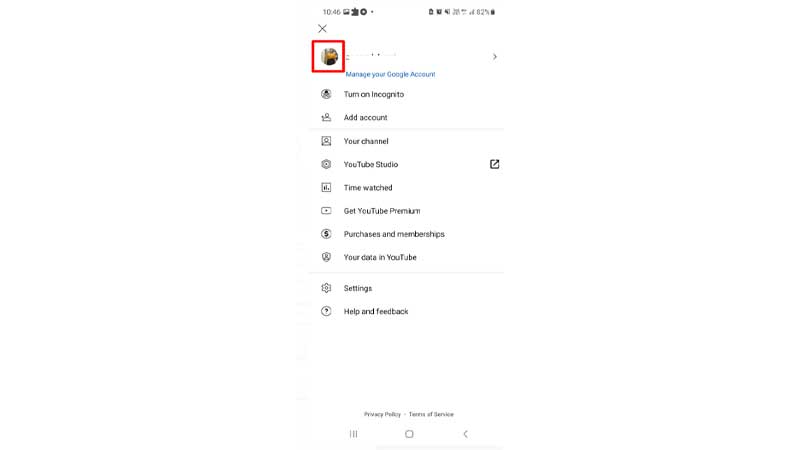800x450 pixels.
Task: Expand account details with right chevron
Action: click(x=494, y=57)
